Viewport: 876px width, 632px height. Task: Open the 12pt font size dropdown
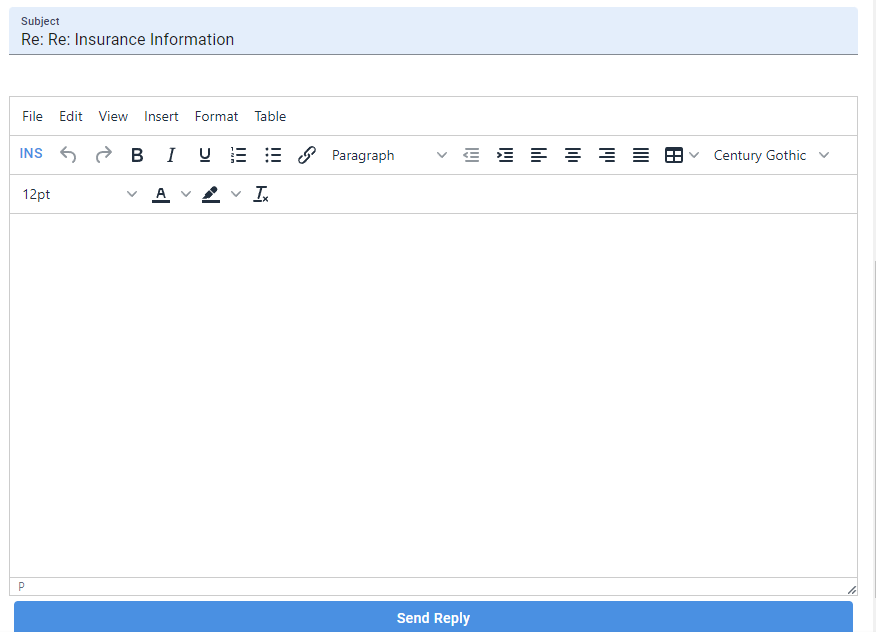78,194
